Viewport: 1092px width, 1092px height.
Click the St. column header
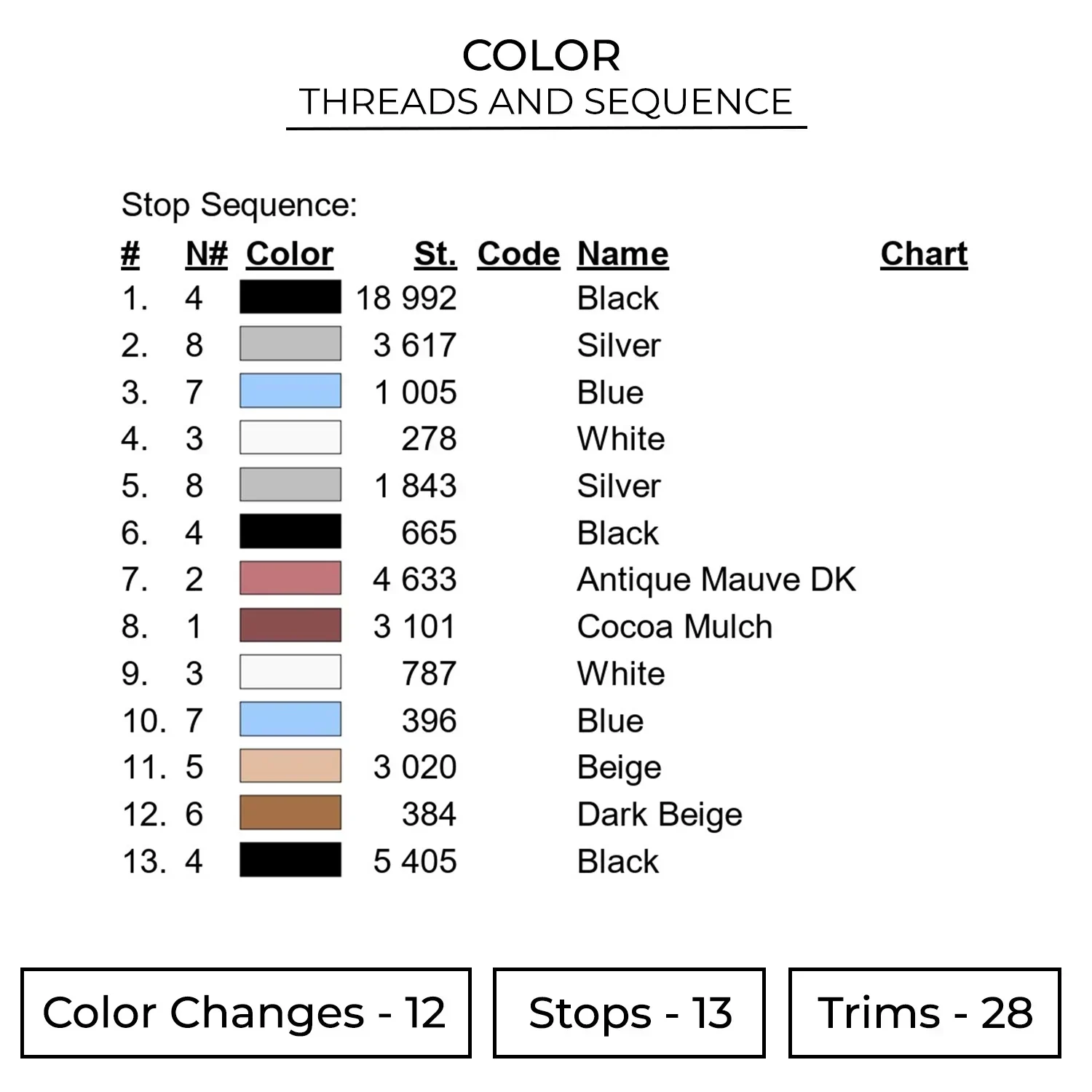click(435, 254)
